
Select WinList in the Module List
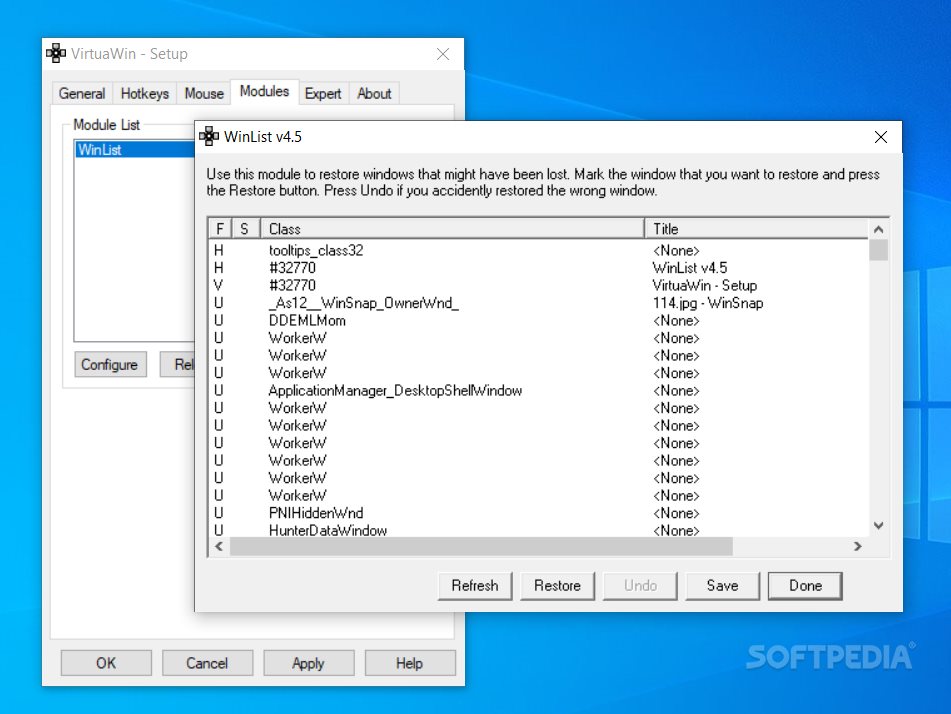(135, 150)
